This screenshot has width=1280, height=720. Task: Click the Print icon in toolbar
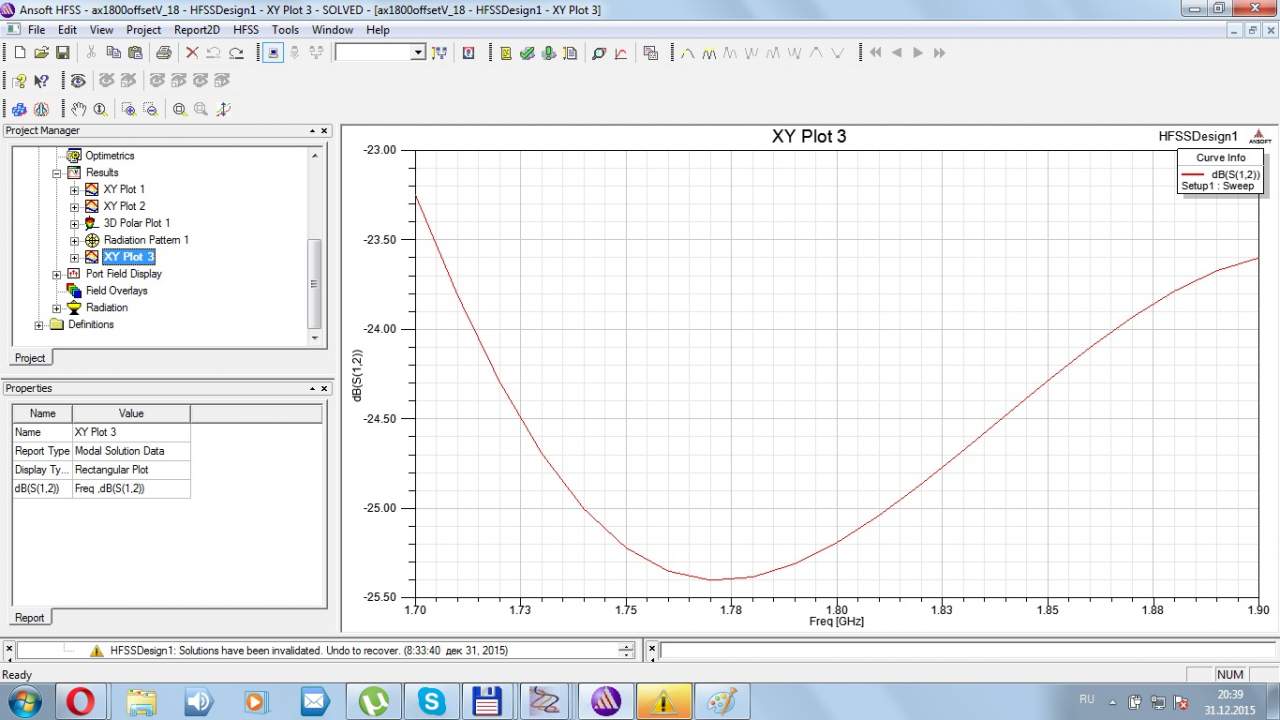164,53
